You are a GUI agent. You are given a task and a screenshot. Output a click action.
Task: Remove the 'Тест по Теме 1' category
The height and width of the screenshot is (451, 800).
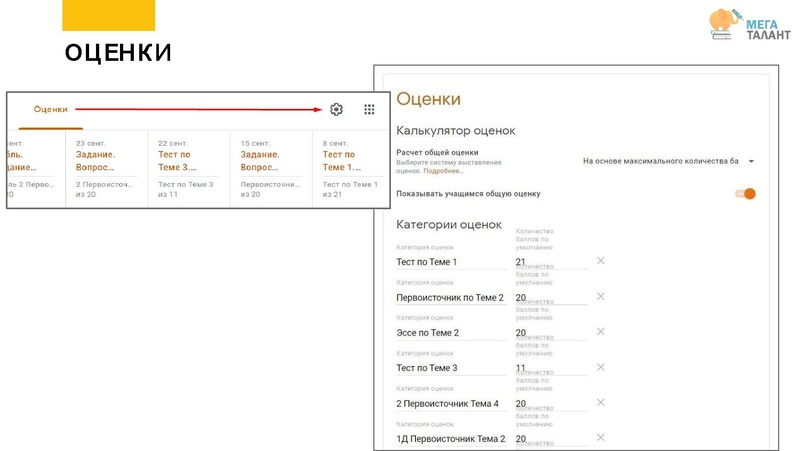pos(600,261)
